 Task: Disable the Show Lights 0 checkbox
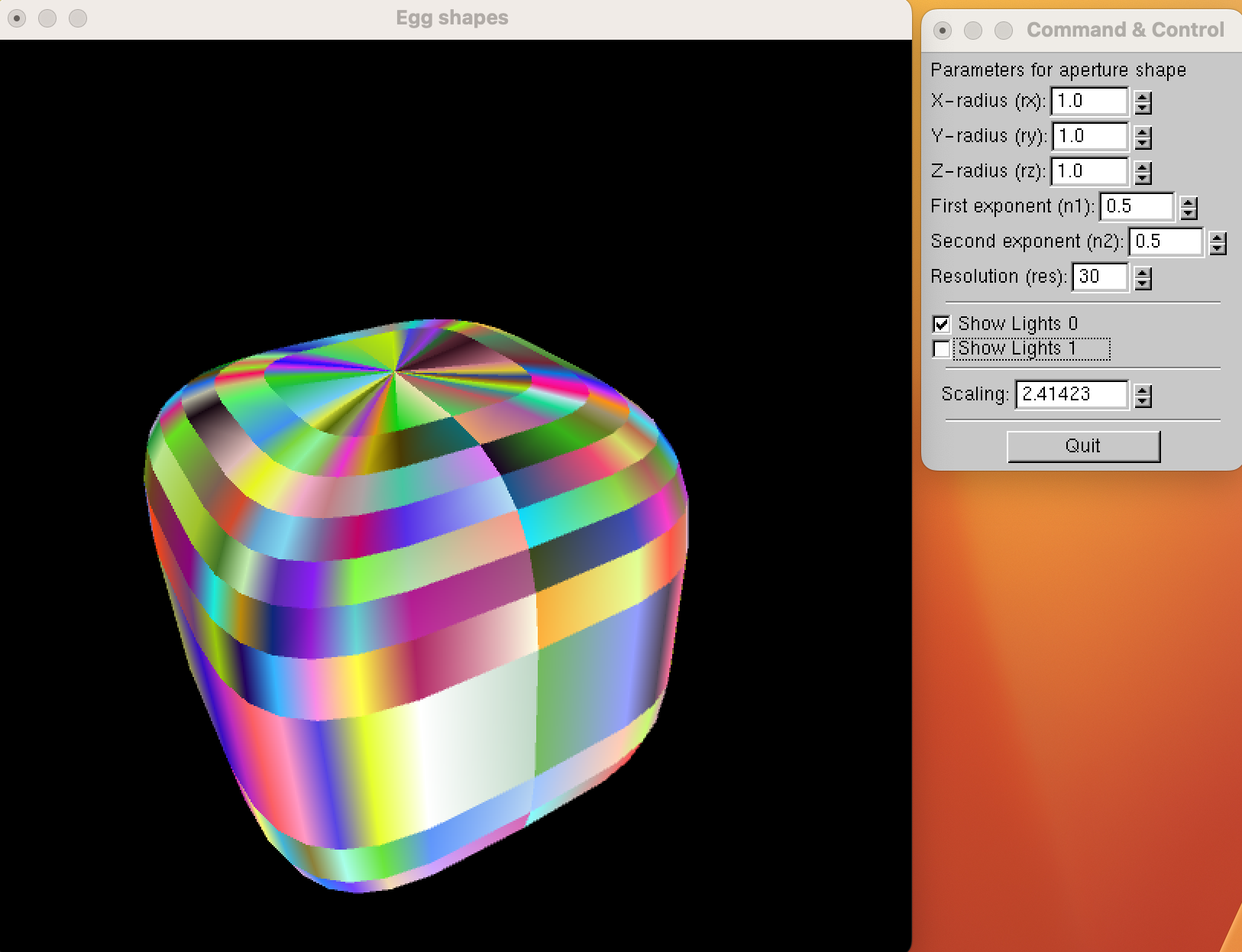pyautogui.click(x=942, y=324)
